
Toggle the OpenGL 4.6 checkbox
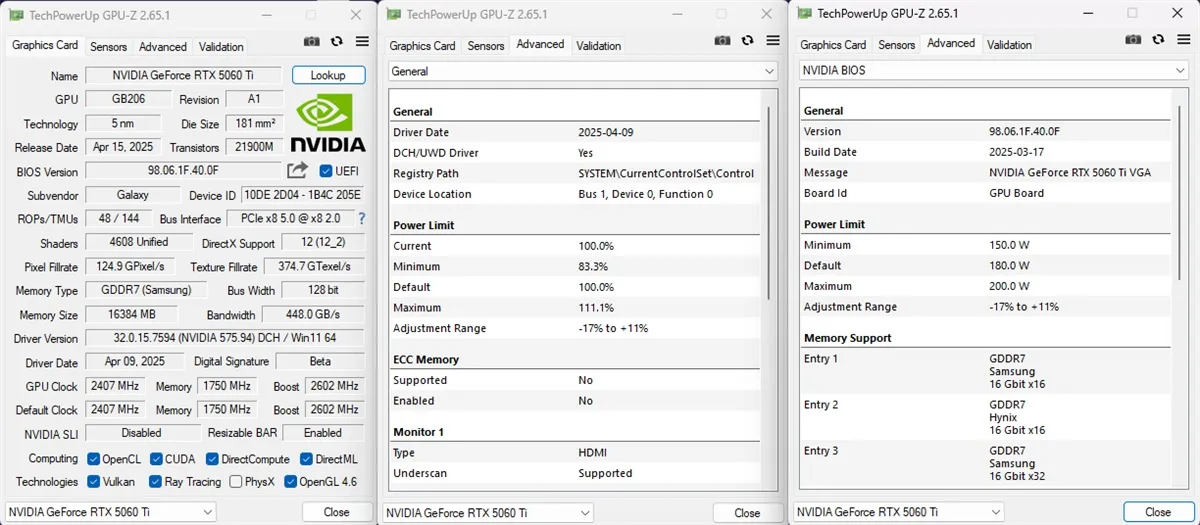[291, 482]
